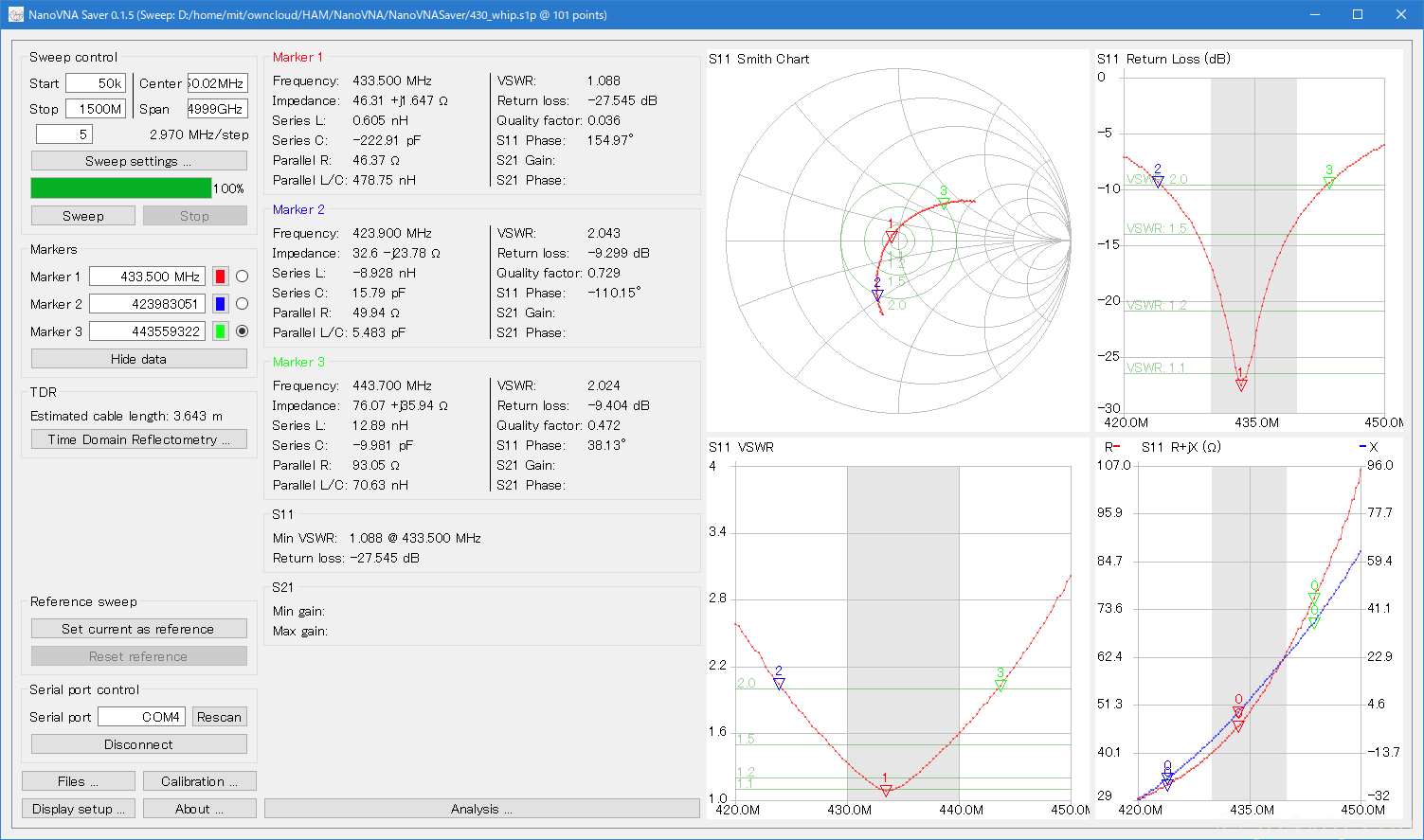This screenshot has width=1424, height=840.
Task: Click the Serial port COM4 field
Action: 141,717
